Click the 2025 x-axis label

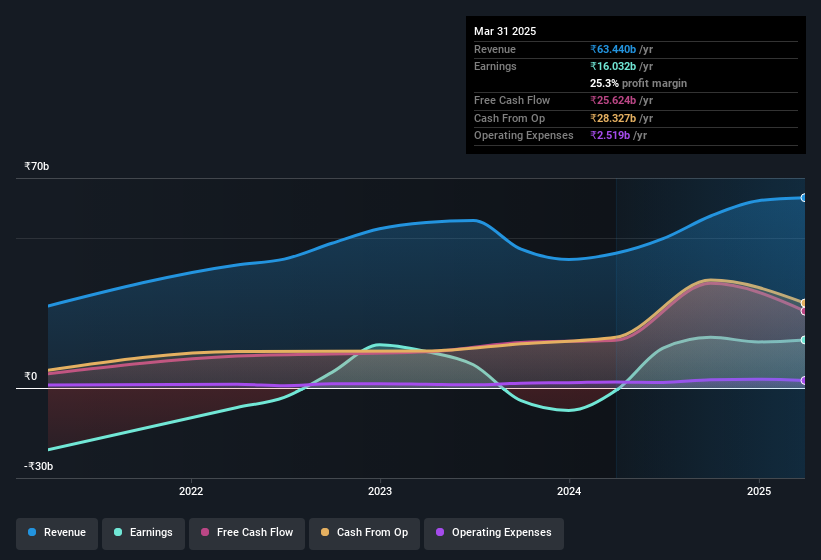[x=759, y=491]
